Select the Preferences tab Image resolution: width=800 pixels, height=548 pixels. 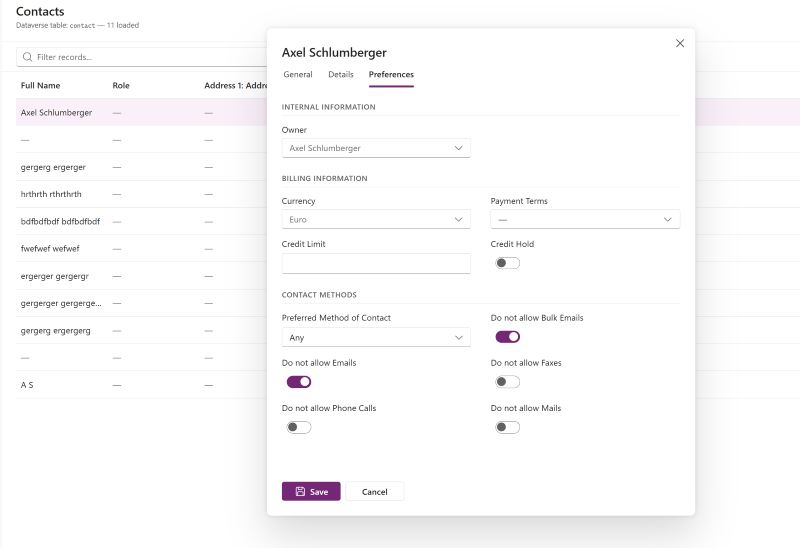click(391, 74)
